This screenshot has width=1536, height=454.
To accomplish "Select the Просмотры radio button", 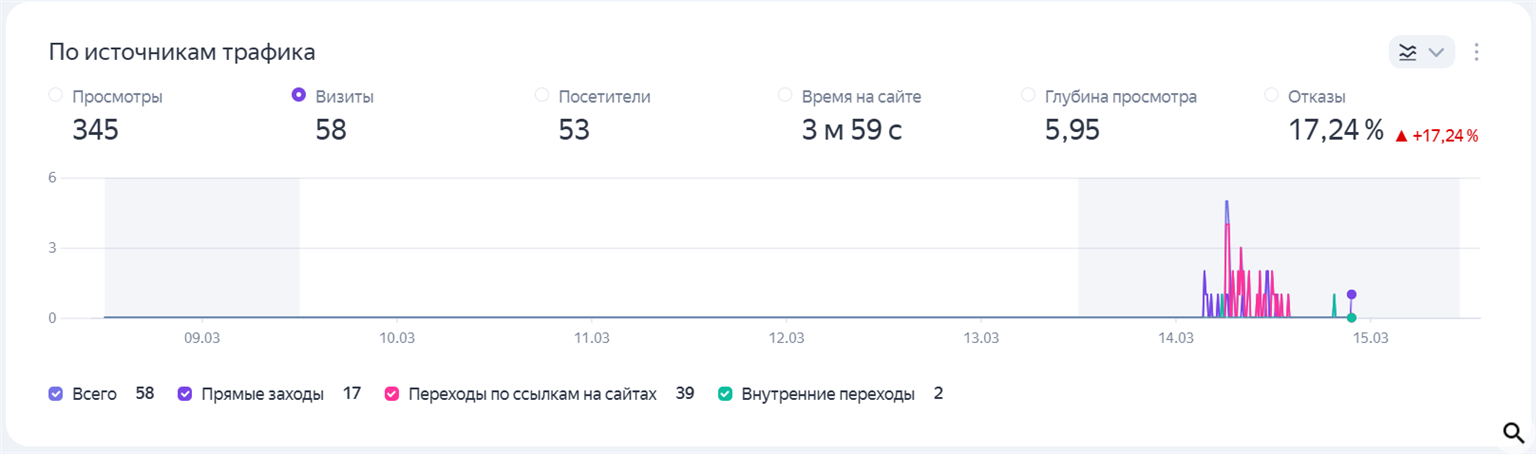I will (55, 95).
